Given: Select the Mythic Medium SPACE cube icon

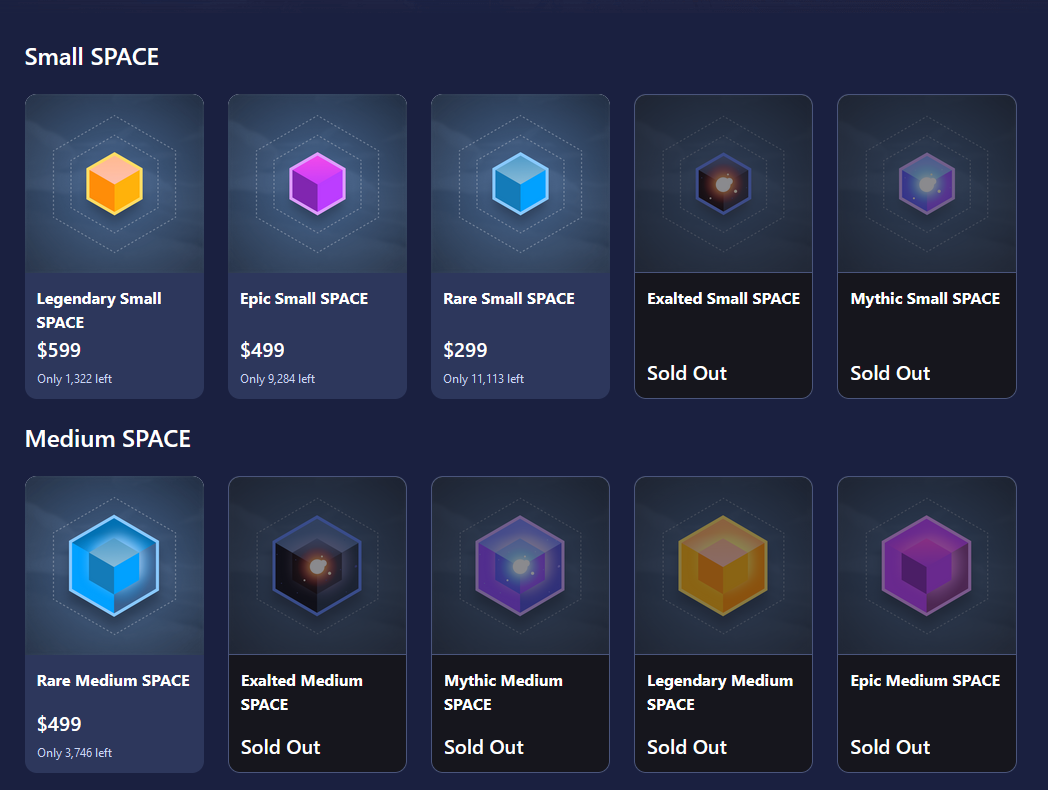Looking at the screenshot, I should pyautogui.click(x=521, y=565).
